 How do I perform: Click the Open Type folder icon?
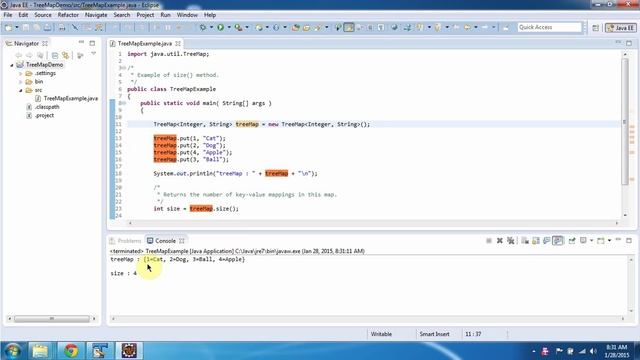tap(296, 27)
